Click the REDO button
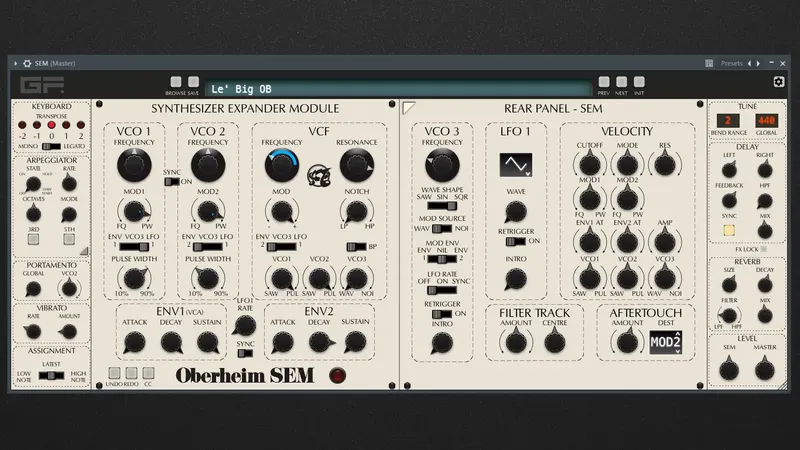The height and width of the screenshot is (450, 800). (131, 373)
